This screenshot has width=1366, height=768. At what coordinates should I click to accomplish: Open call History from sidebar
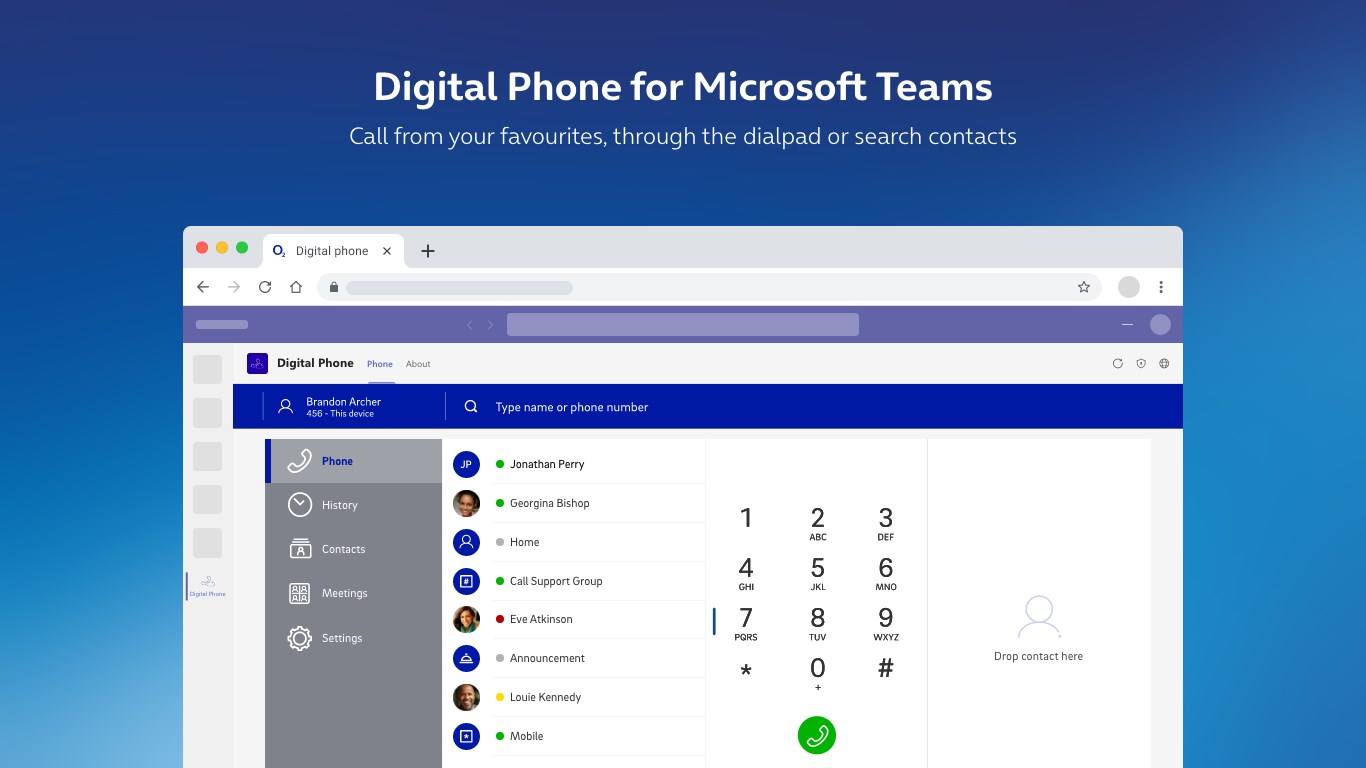[355, 505]
